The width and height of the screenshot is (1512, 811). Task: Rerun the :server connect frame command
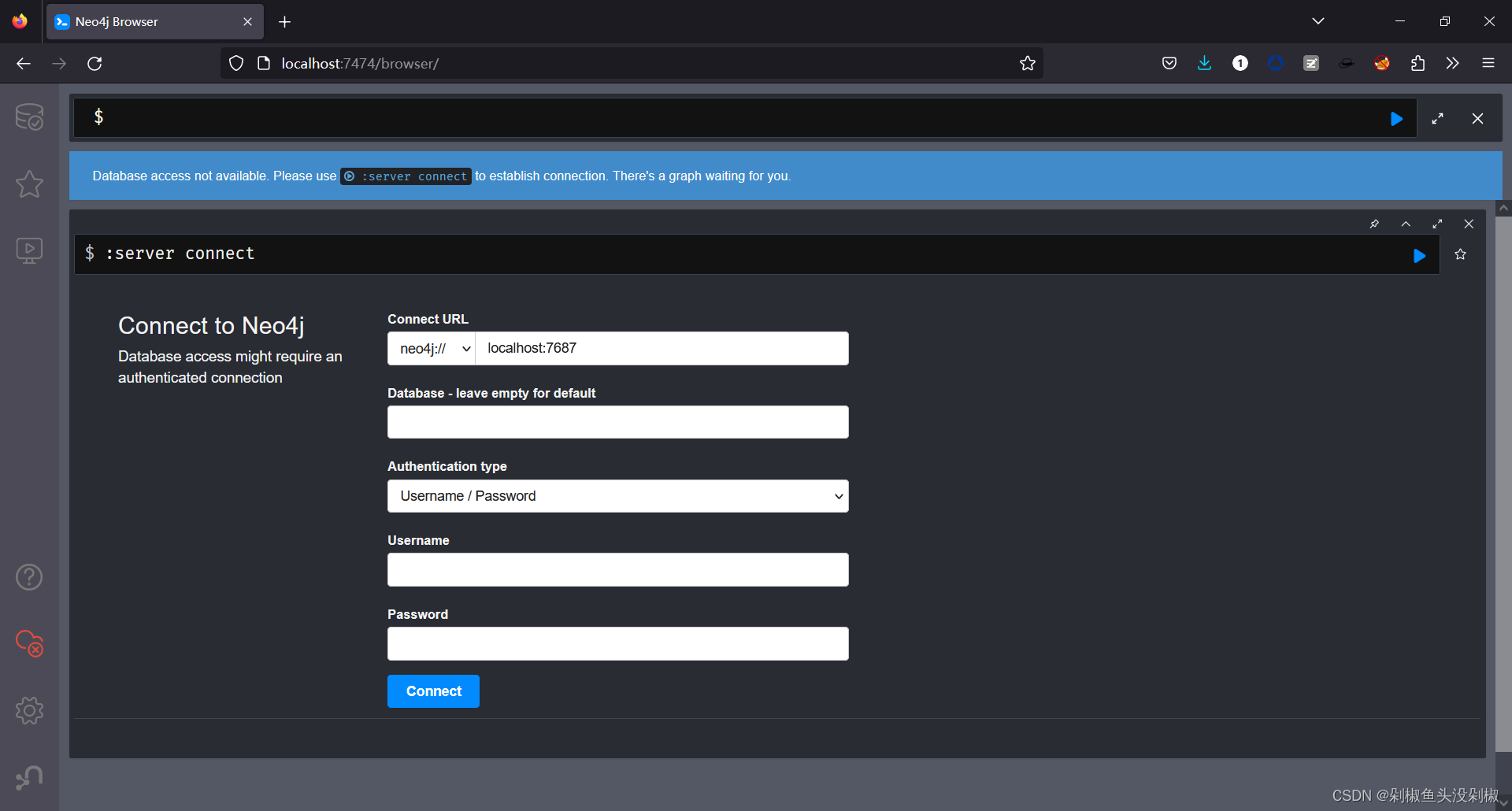click(x=1419, y=256)
